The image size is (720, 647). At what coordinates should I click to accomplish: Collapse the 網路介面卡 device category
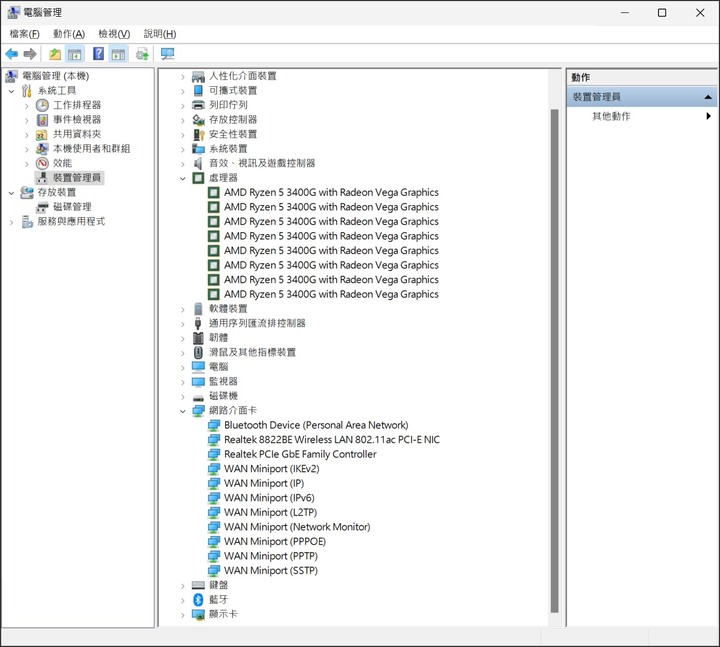(183, 411)
